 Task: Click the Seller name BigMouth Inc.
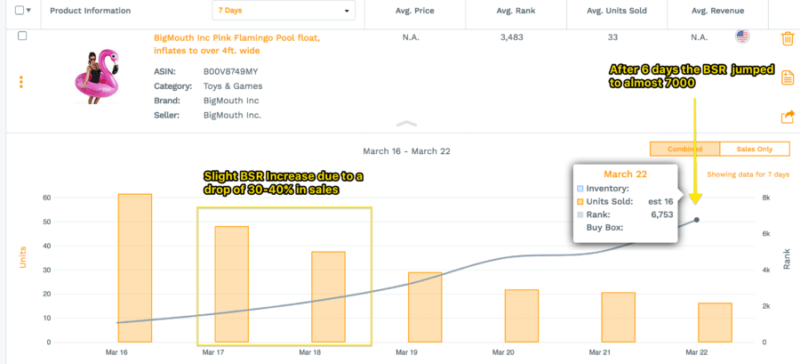click(x=232, y=115)
